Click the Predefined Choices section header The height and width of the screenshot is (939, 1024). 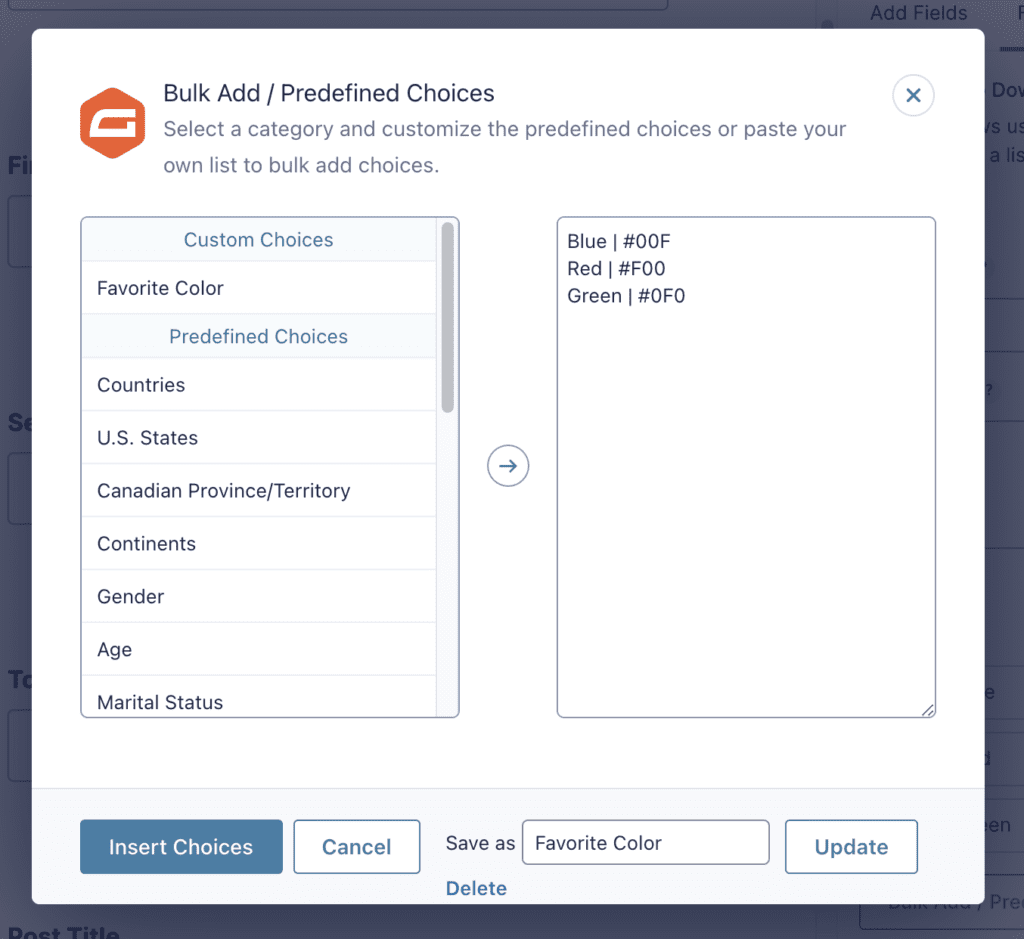point(258,337)
